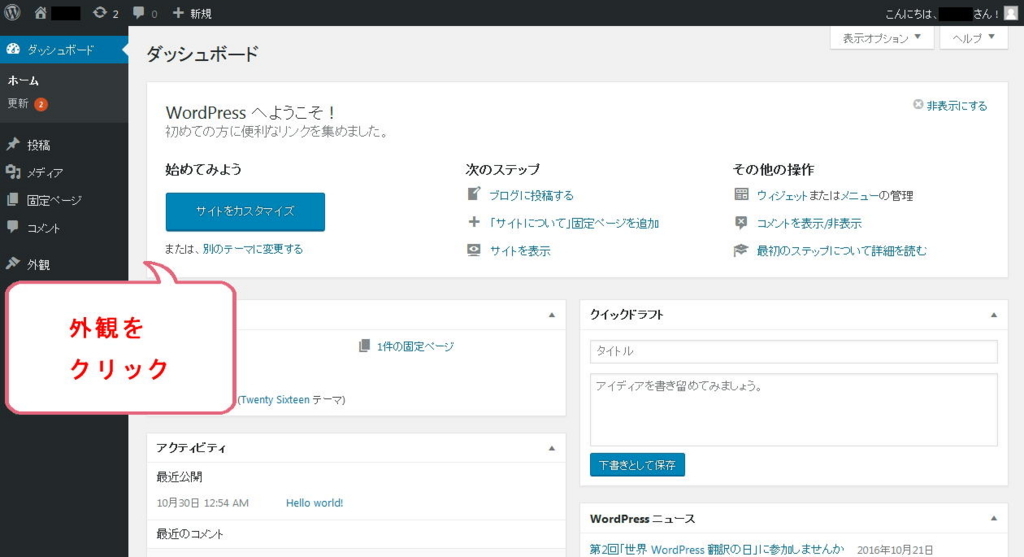Open the site home icon in admin bar
1024x557 pixels.
(40, 13)
